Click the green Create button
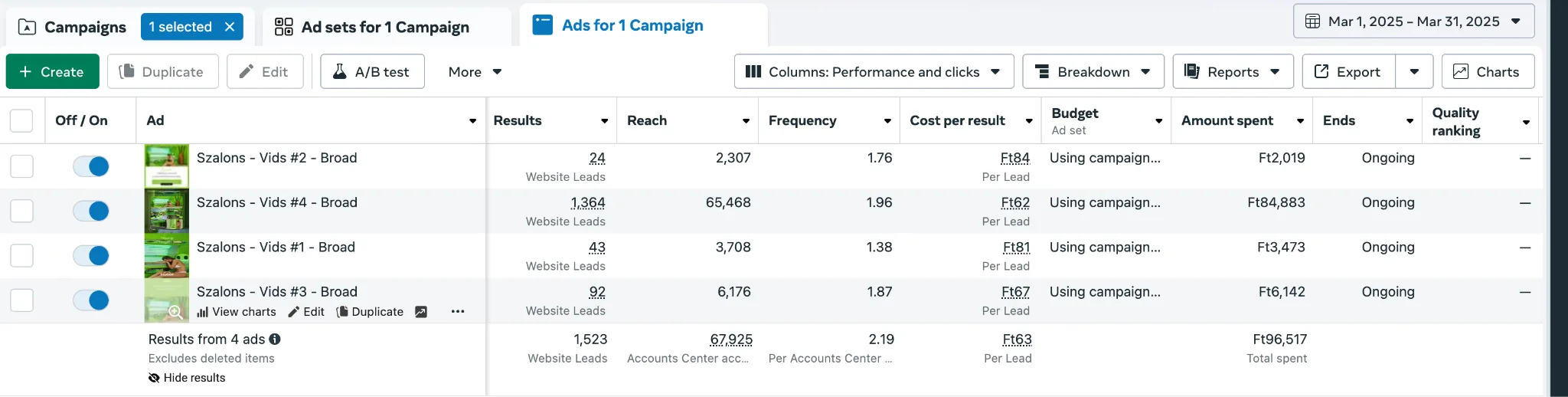The width and height of the screenshot is (1568, 397). click(53, 71)
